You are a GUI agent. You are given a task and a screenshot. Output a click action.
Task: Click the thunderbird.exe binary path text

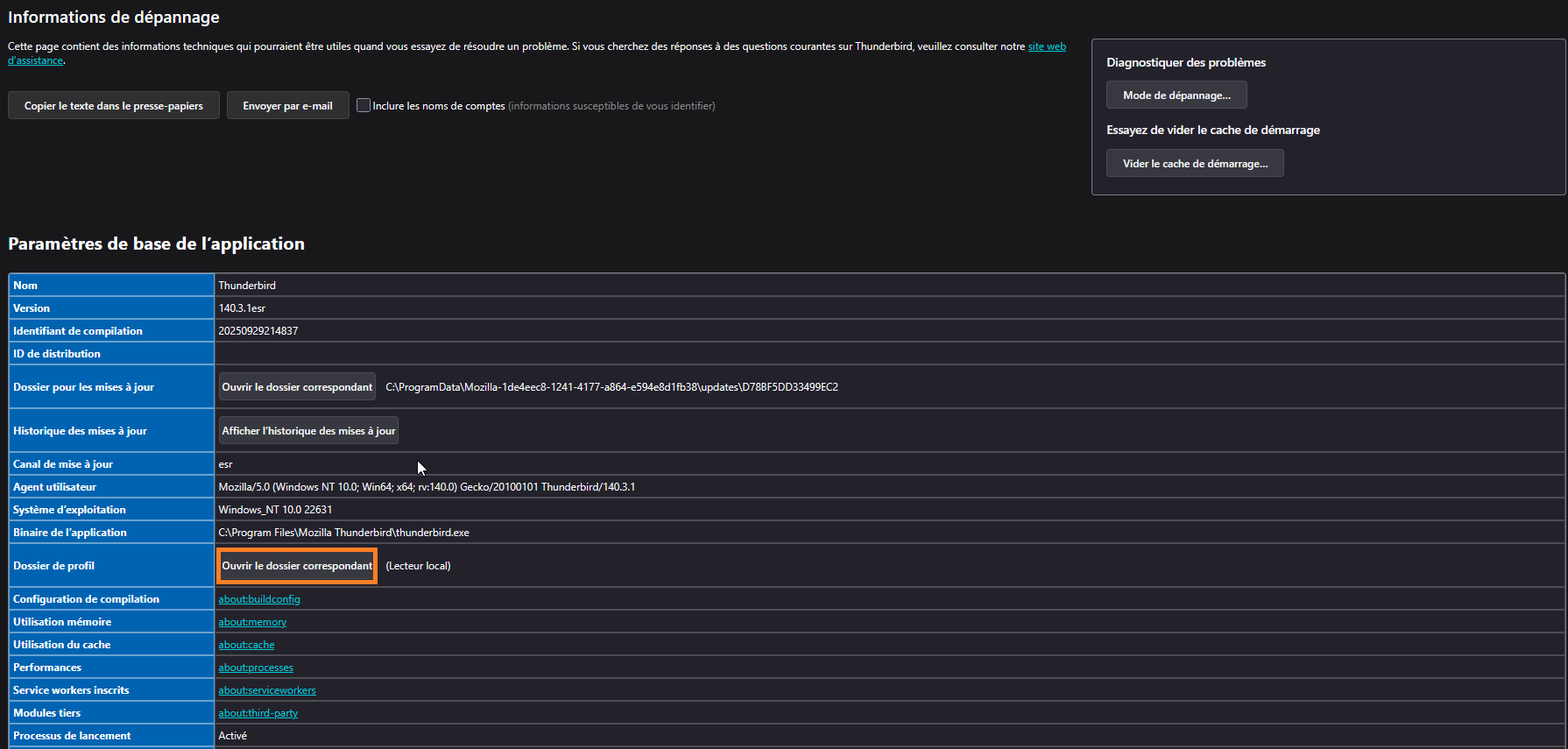(343, 533)
